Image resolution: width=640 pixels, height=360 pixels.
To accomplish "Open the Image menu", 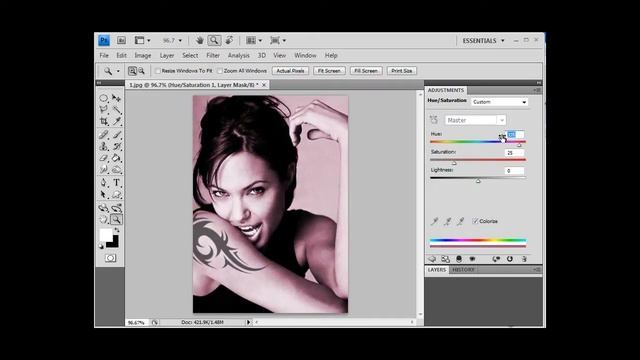I will [143, 56].
